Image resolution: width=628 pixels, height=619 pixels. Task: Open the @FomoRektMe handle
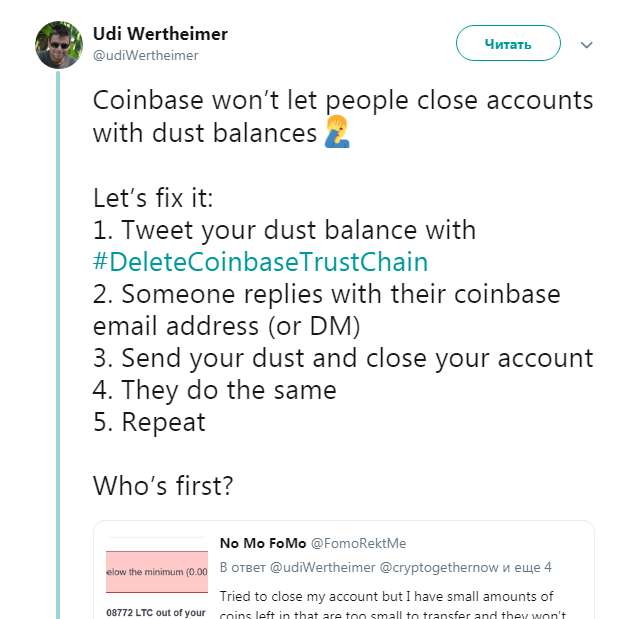pos(359,543)
